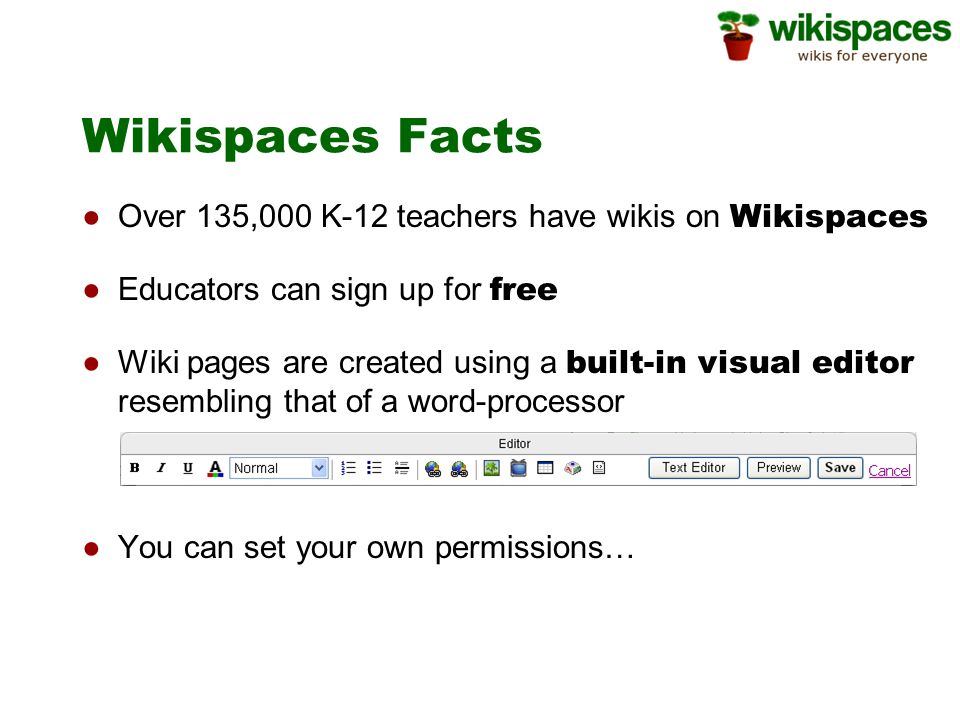This screenshot has width=960, height=720.
Task: Insert an image or file
Action: point(492,468)
